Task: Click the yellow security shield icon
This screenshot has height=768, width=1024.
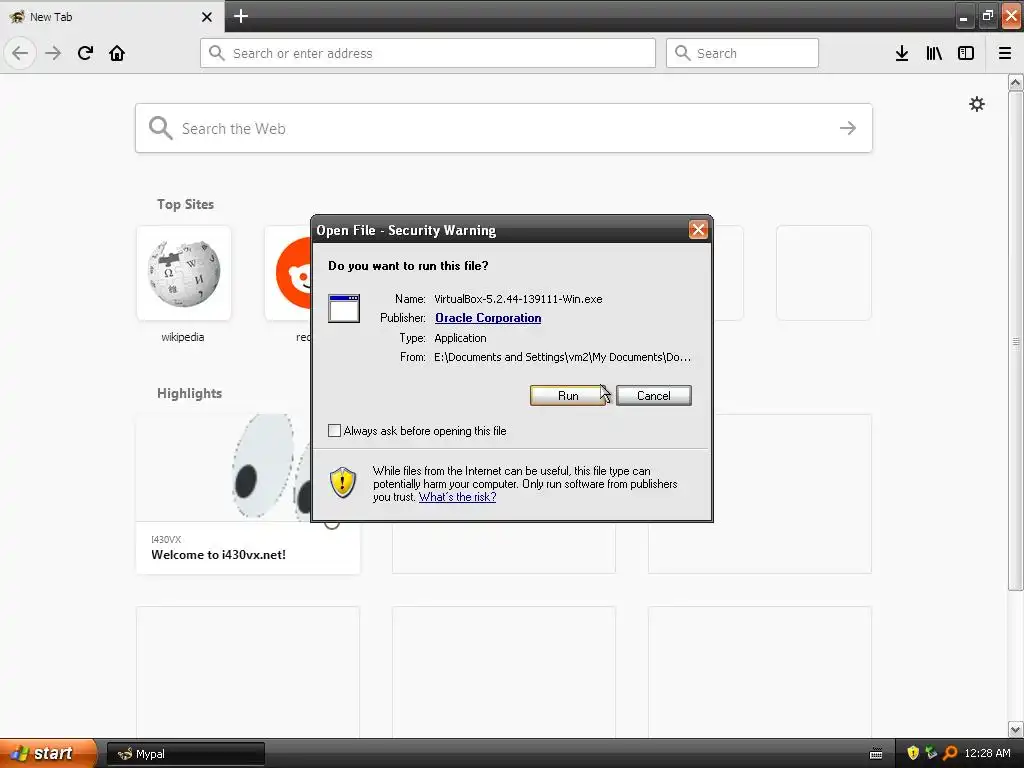Action: (342, 483)
